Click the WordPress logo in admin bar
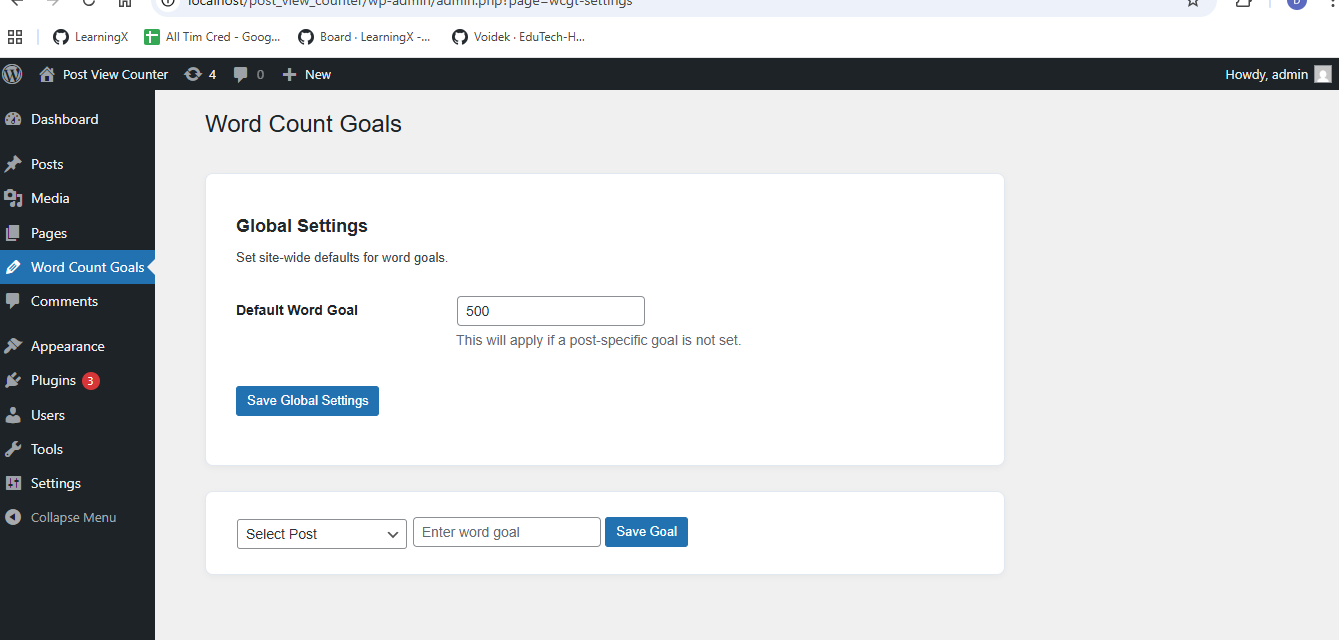 click(x=12, y=73)
